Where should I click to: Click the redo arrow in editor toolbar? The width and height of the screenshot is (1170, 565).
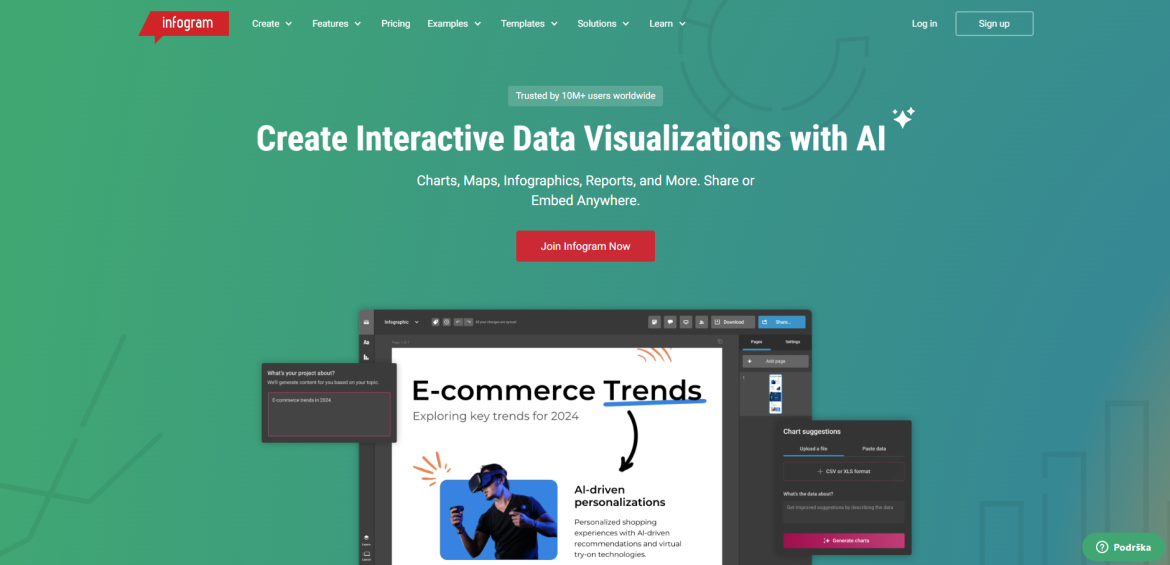pyautogui.click(x=469, y=322)
